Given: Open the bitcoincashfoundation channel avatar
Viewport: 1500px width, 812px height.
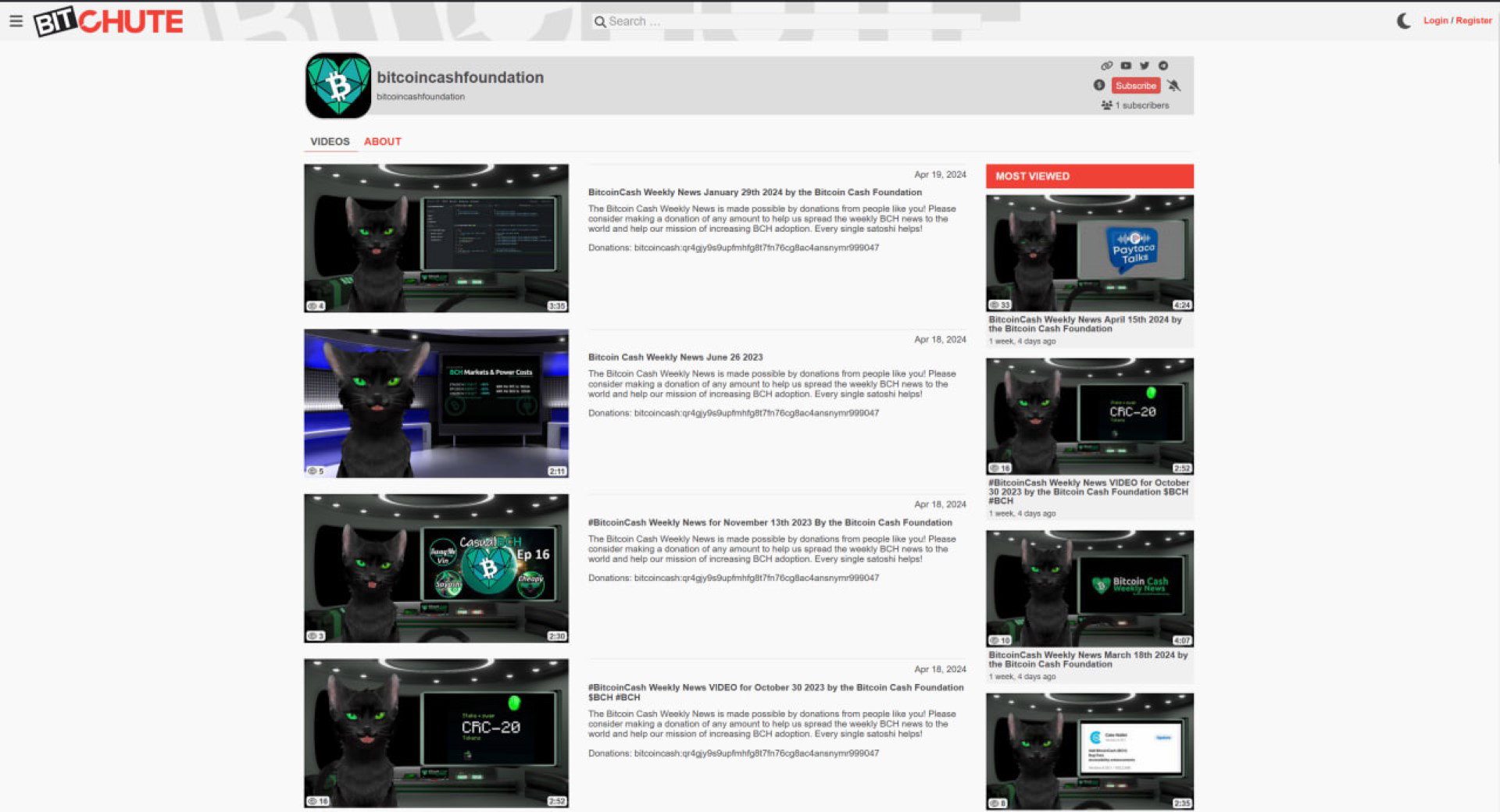Looking at the screenshot, I should pyautogui.click(x=338, y=86).
